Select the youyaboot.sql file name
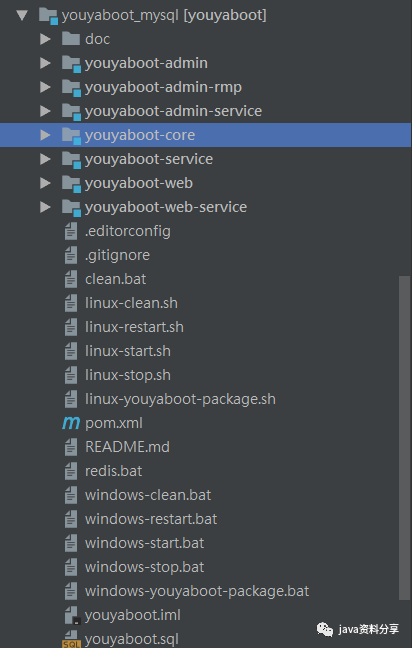 (x=132, y=639)
